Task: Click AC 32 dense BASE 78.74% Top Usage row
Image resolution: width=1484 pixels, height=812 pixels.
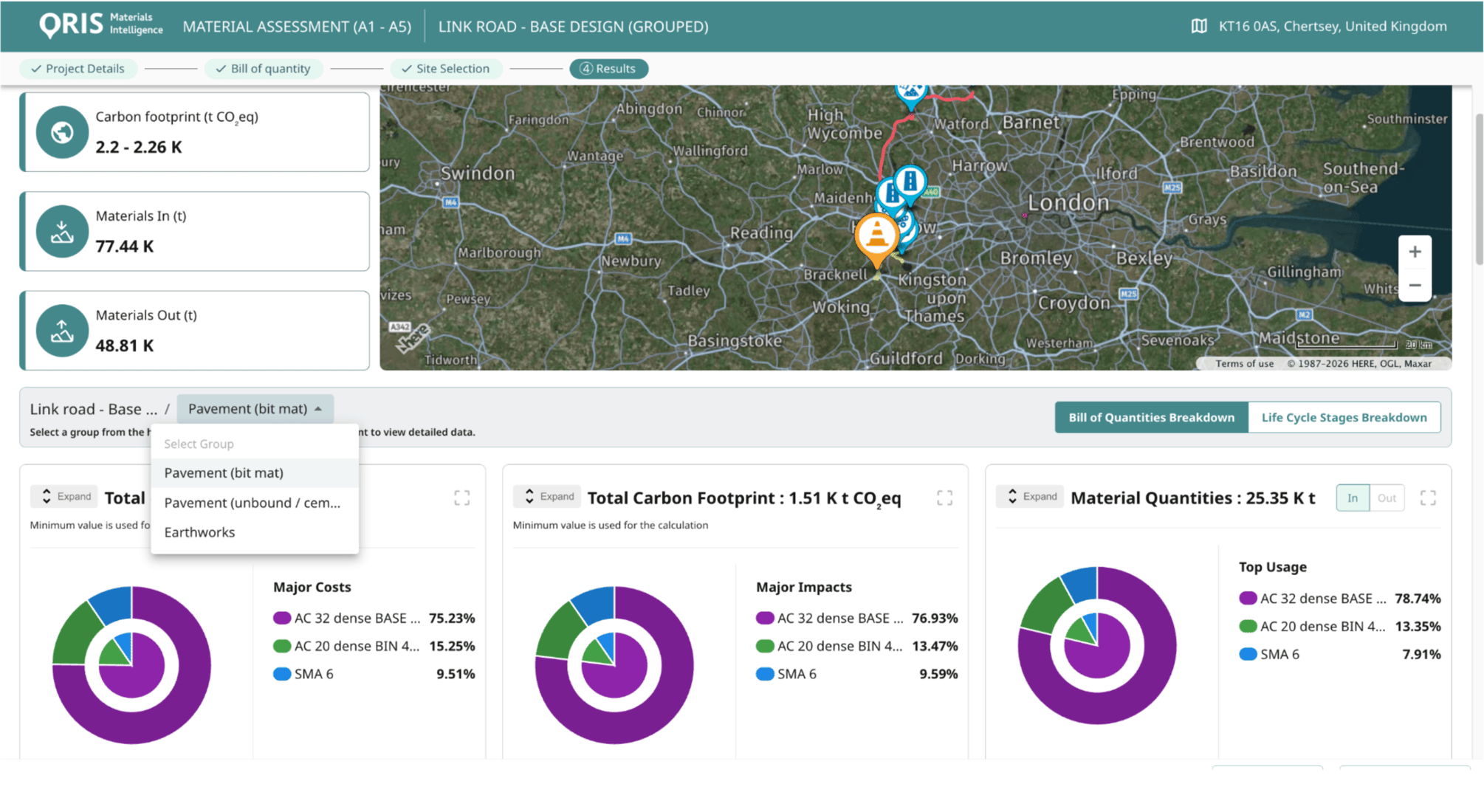Action: pos(1339,598)
